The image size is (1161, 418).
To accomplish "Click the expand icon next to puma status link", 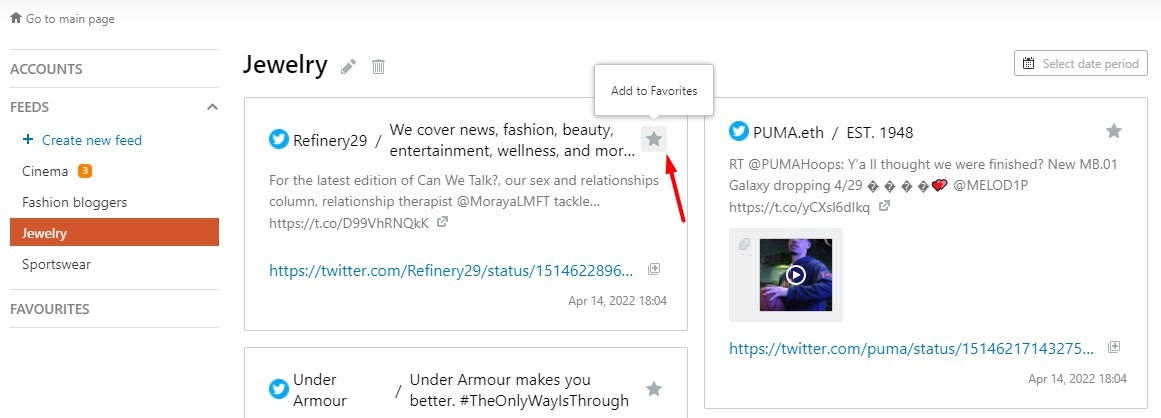I will click(x=1114, y=347).
